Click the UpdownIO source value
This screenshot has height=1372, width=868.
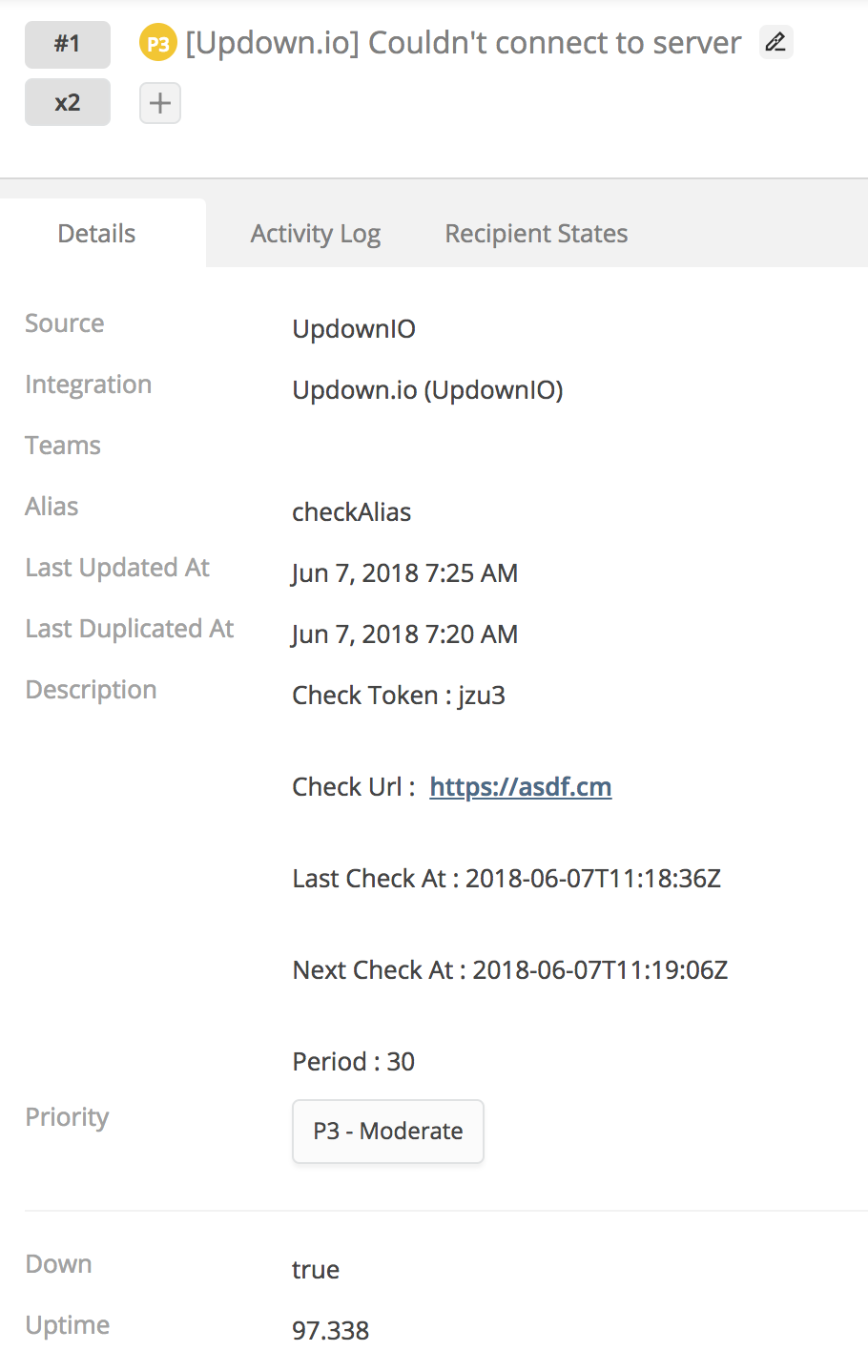point(354,329)
